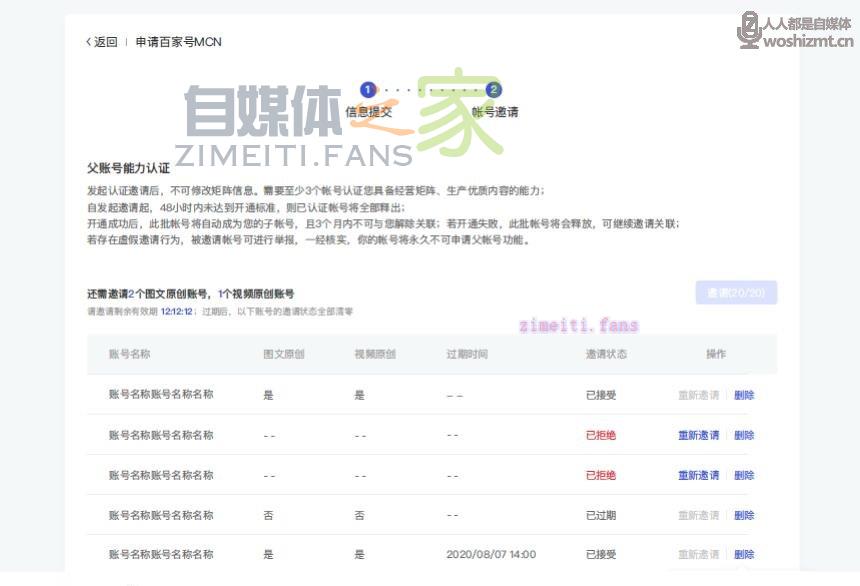Delete the row expiring 2020/08/07 14:00
Viewport: 860px width, 586px height.
744,554
